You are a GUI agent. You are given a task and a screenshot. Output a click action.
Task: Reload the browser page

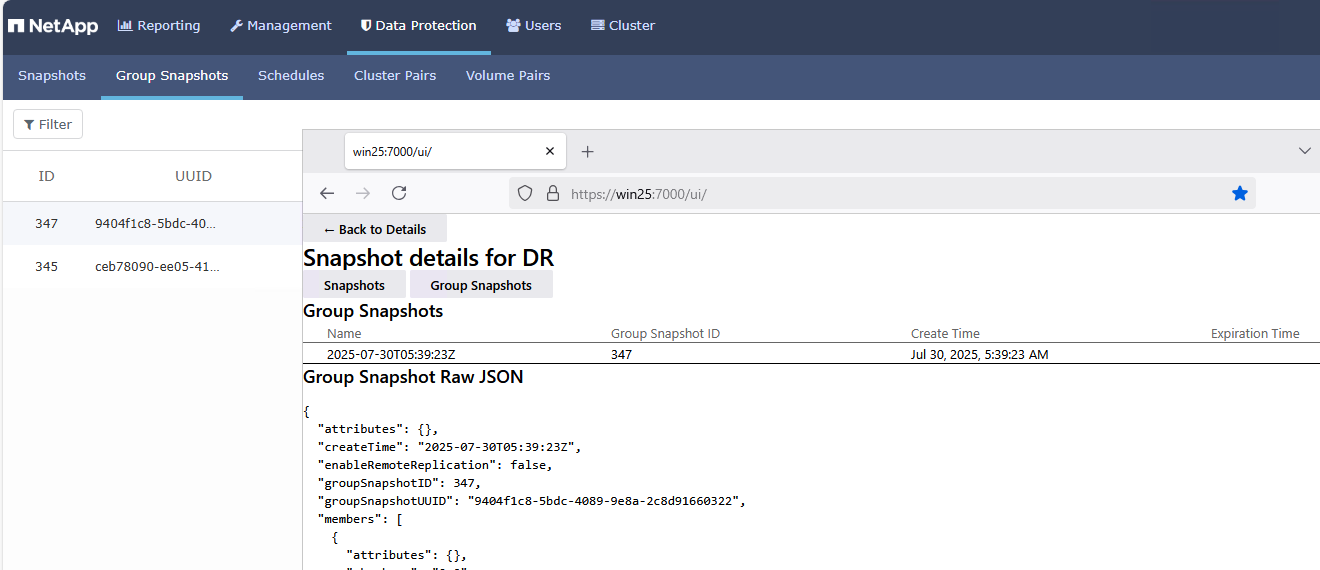(x=399, y=193)
